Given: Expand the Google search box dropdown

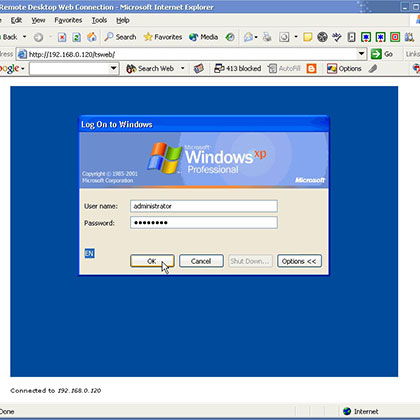Looking at the screenshot, I should click(114, 69).
